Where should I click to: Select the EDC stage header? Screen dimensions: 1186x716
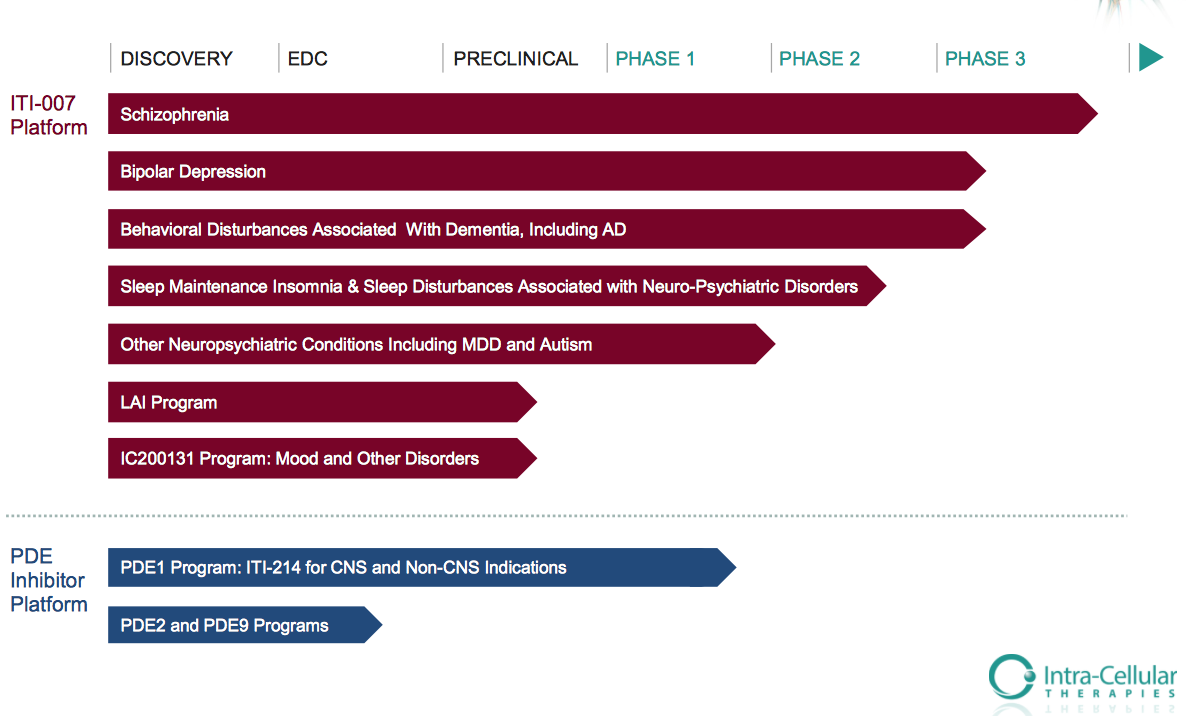[307, 59]
